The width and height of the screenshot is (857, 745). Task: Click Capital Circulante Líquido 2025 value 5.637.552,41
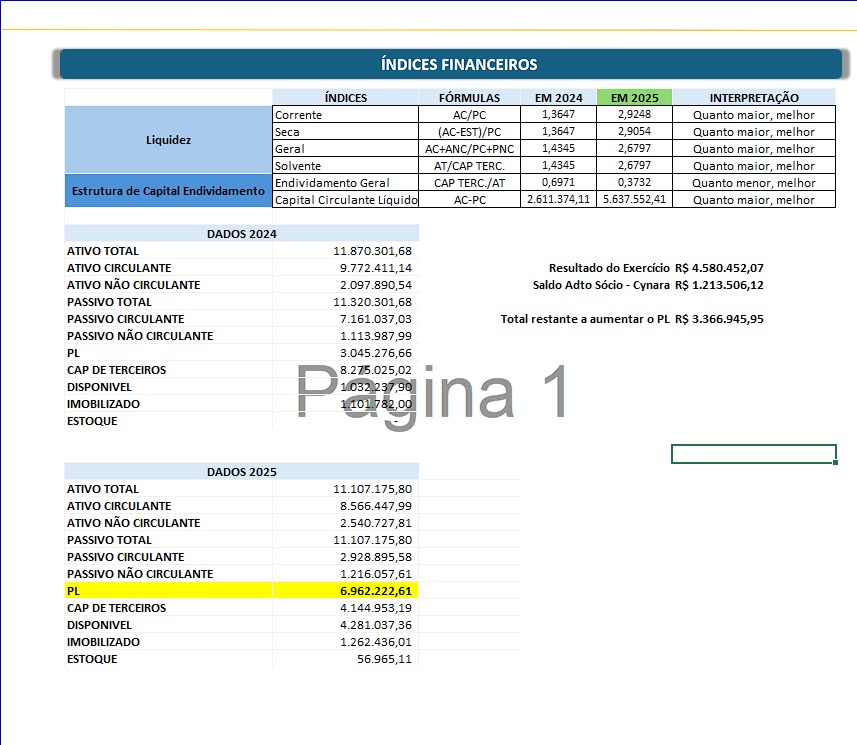634,200
